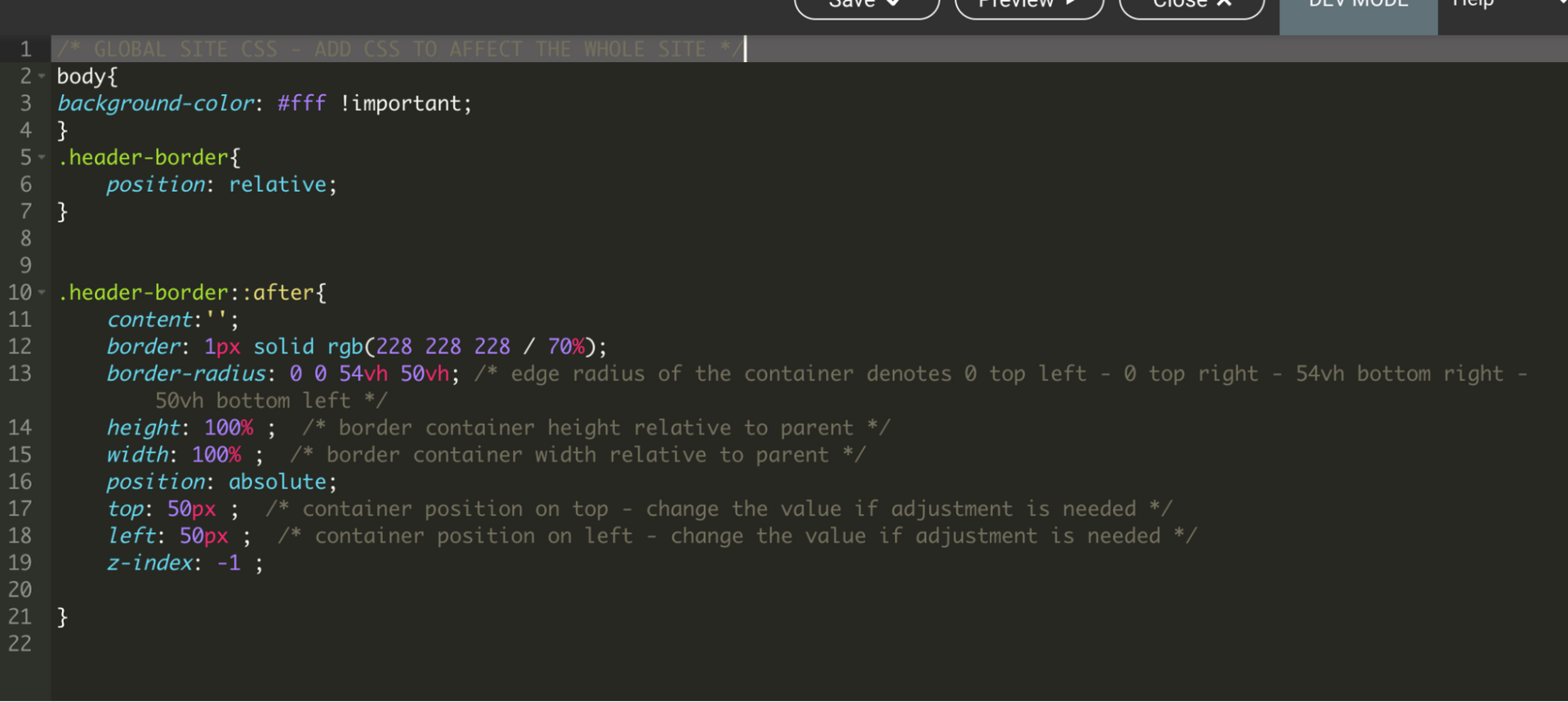Place cursor on rgb(228 228 228 / 70%) value
The width and height of the screenshot is (1568, 702).
coord(463,347)
